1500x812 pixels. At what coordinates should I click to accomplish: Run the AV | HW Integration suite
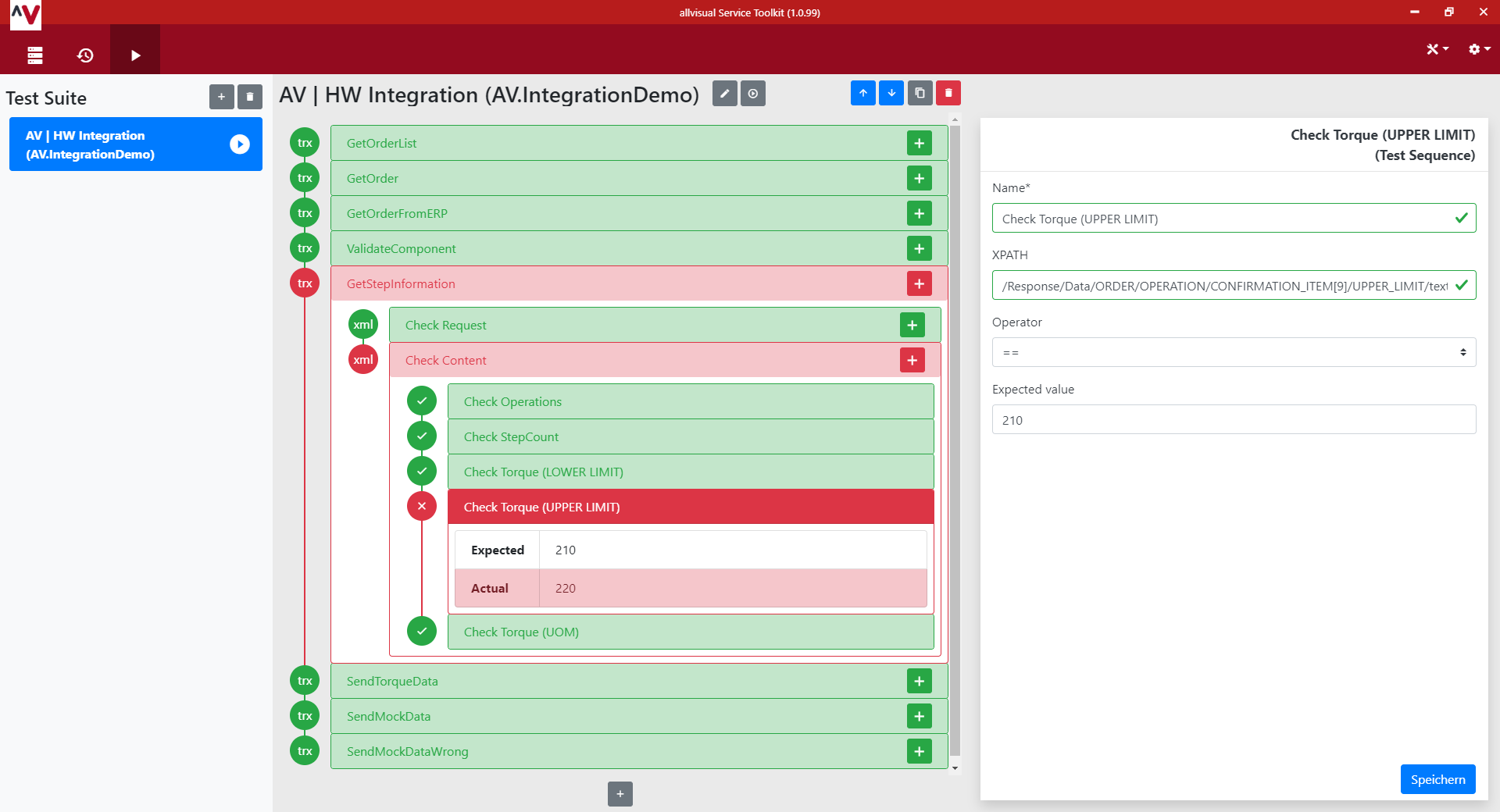click(x=240, y=144)
